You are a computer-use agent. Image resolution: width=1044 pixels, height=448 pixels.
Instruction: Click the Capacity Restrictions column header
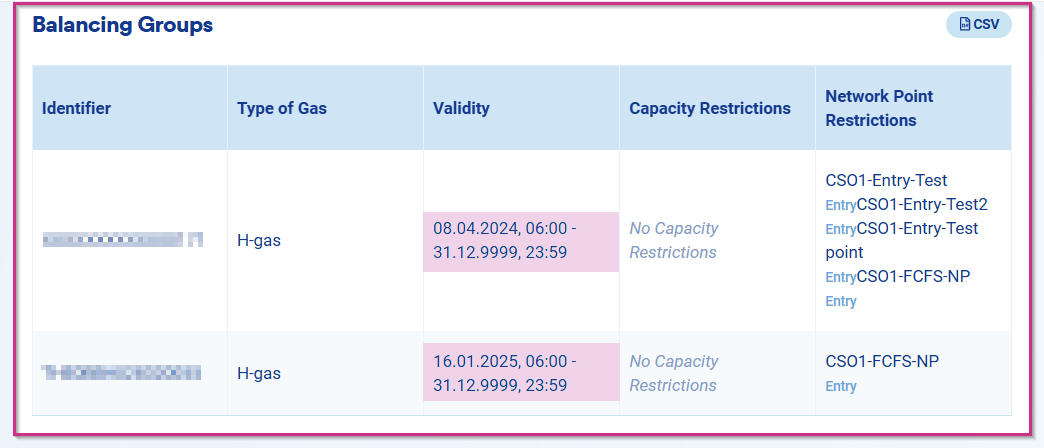click(x=709, y=108)
